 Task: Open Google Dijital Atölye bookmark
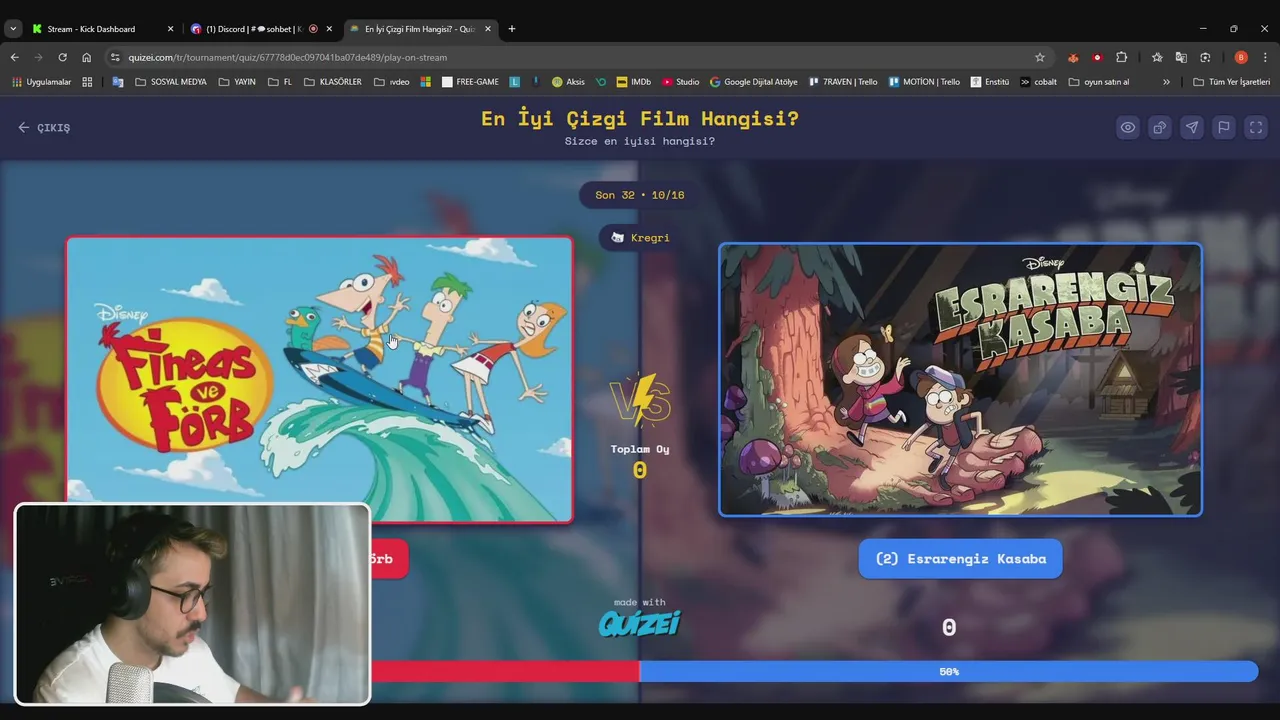[x=753, y=82]
